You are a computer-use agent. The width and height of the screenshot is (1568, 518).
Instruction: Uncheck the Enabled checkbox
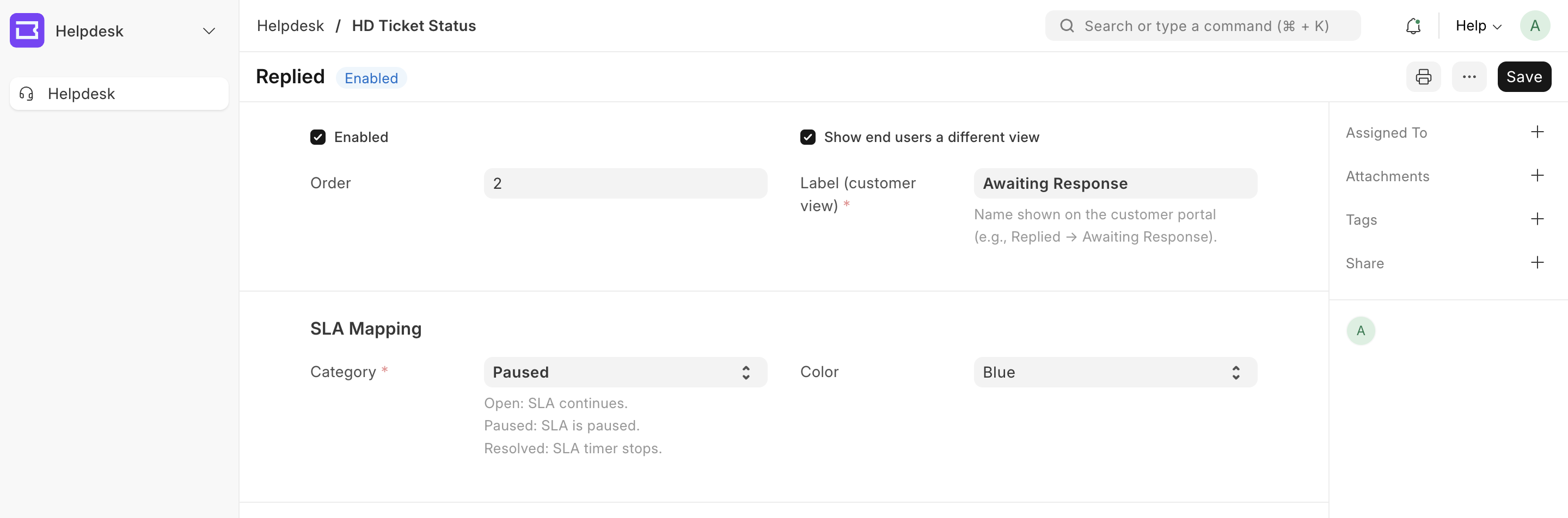click(318, 138)
